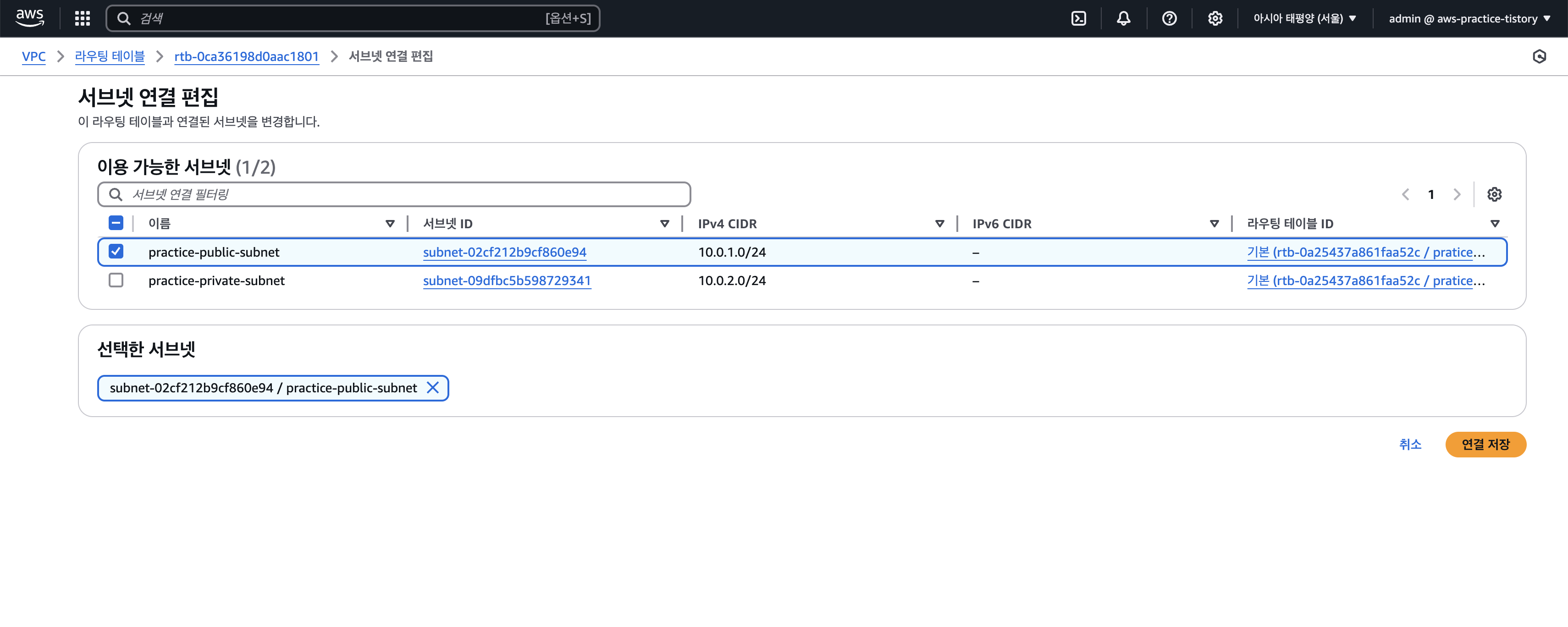Open table preferences gear icon
This screenshot has height=627, width=1568.
pos(1494,194)
